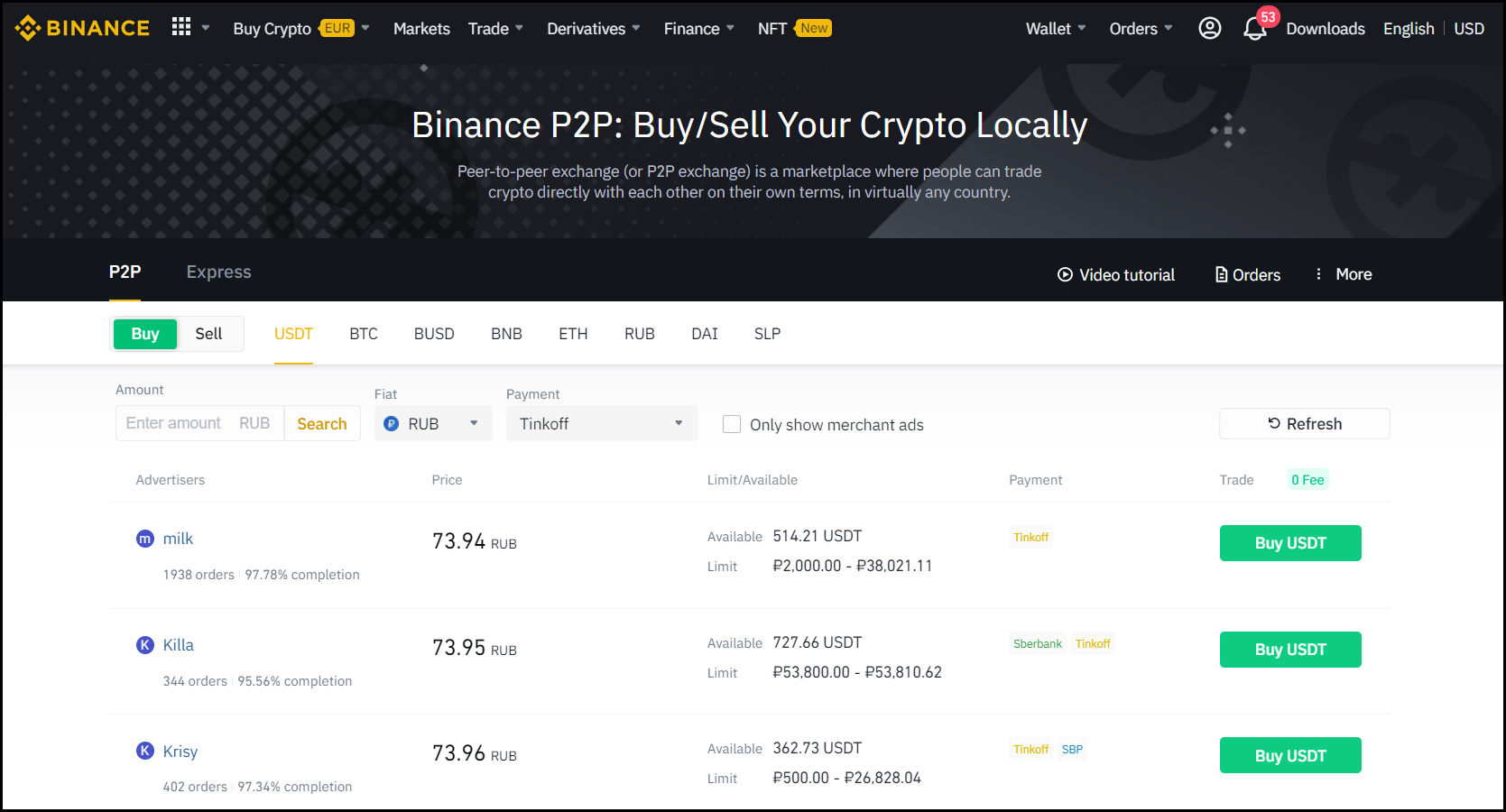The width and height of the screenshot is (1506, 812).
Task: Select the ETH crypto tab
Action: (x=573, y=334)
